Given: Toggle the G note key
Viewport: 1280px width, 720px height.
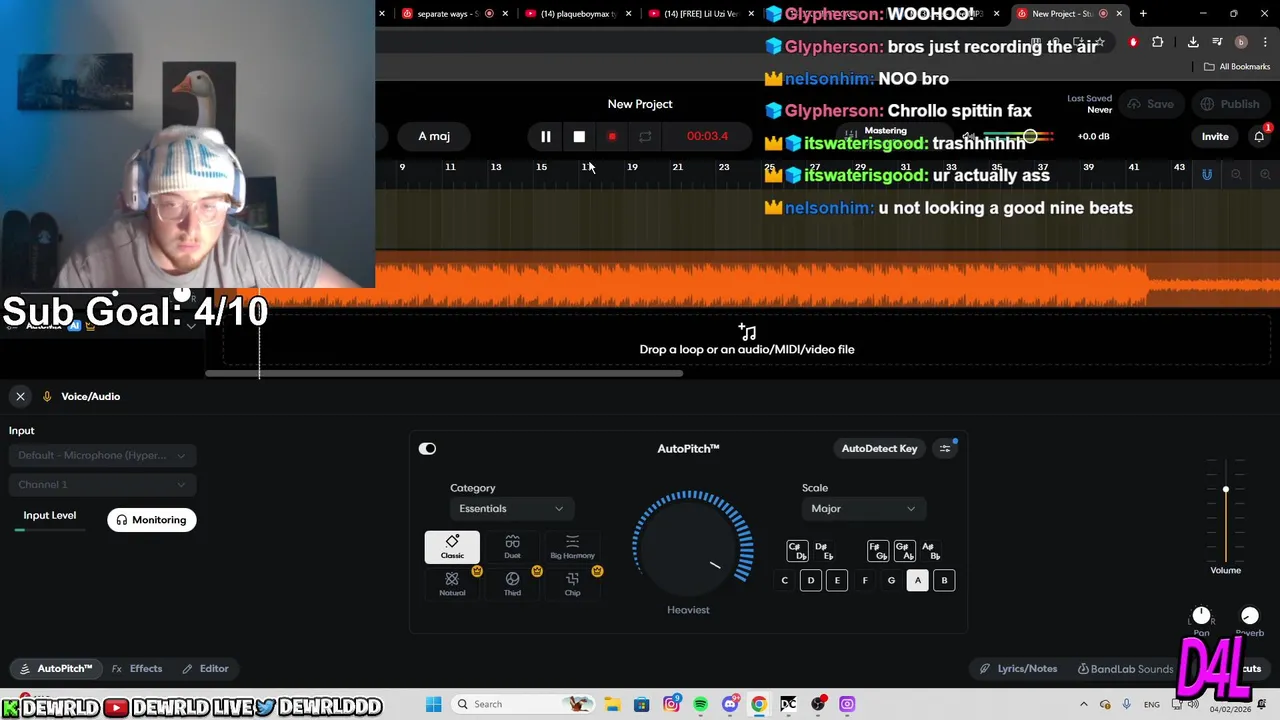Looking at the screenshot, I should (x=891, y=580).
